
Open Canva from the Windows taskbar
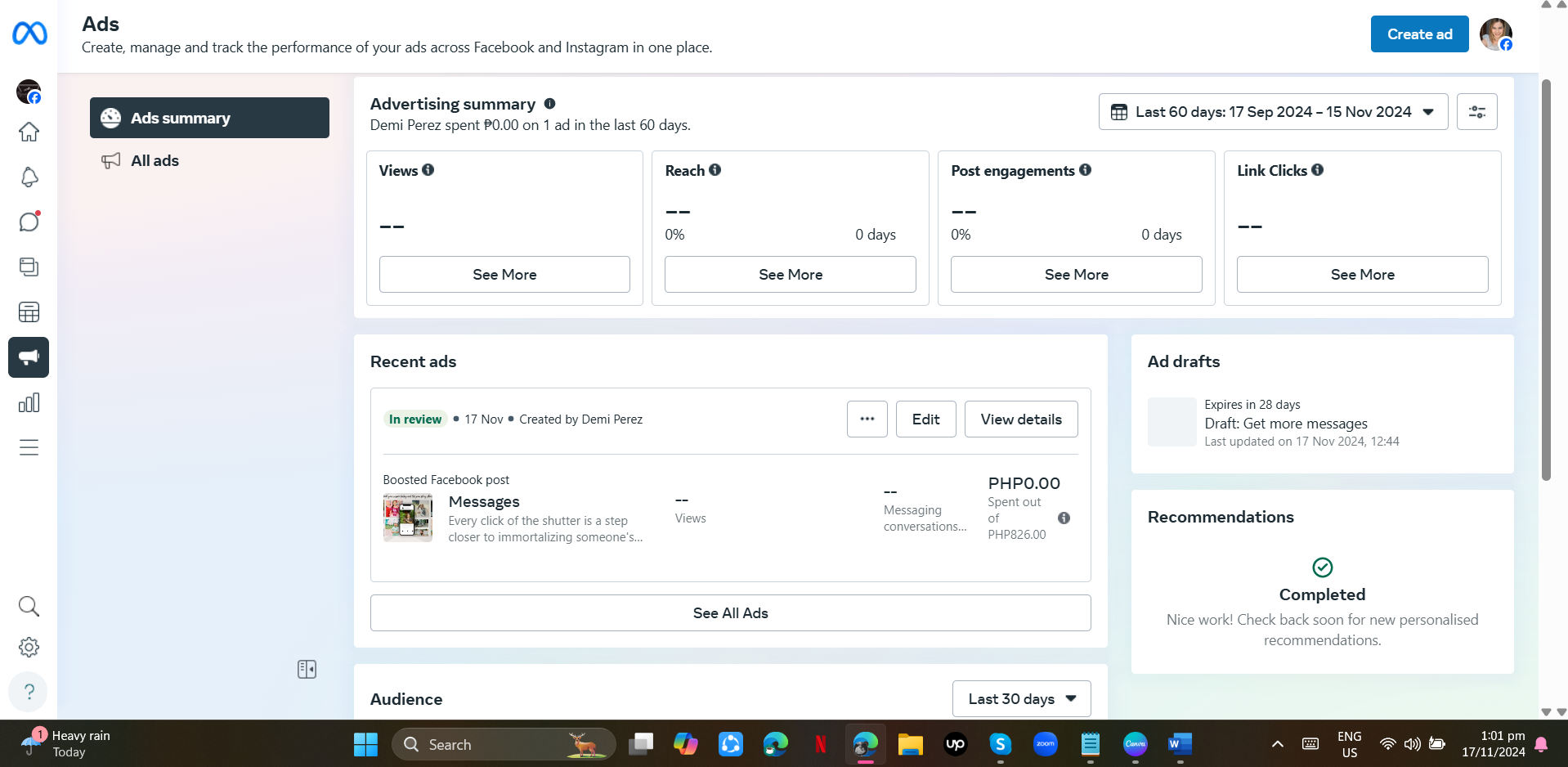(x=1136, y=744)
